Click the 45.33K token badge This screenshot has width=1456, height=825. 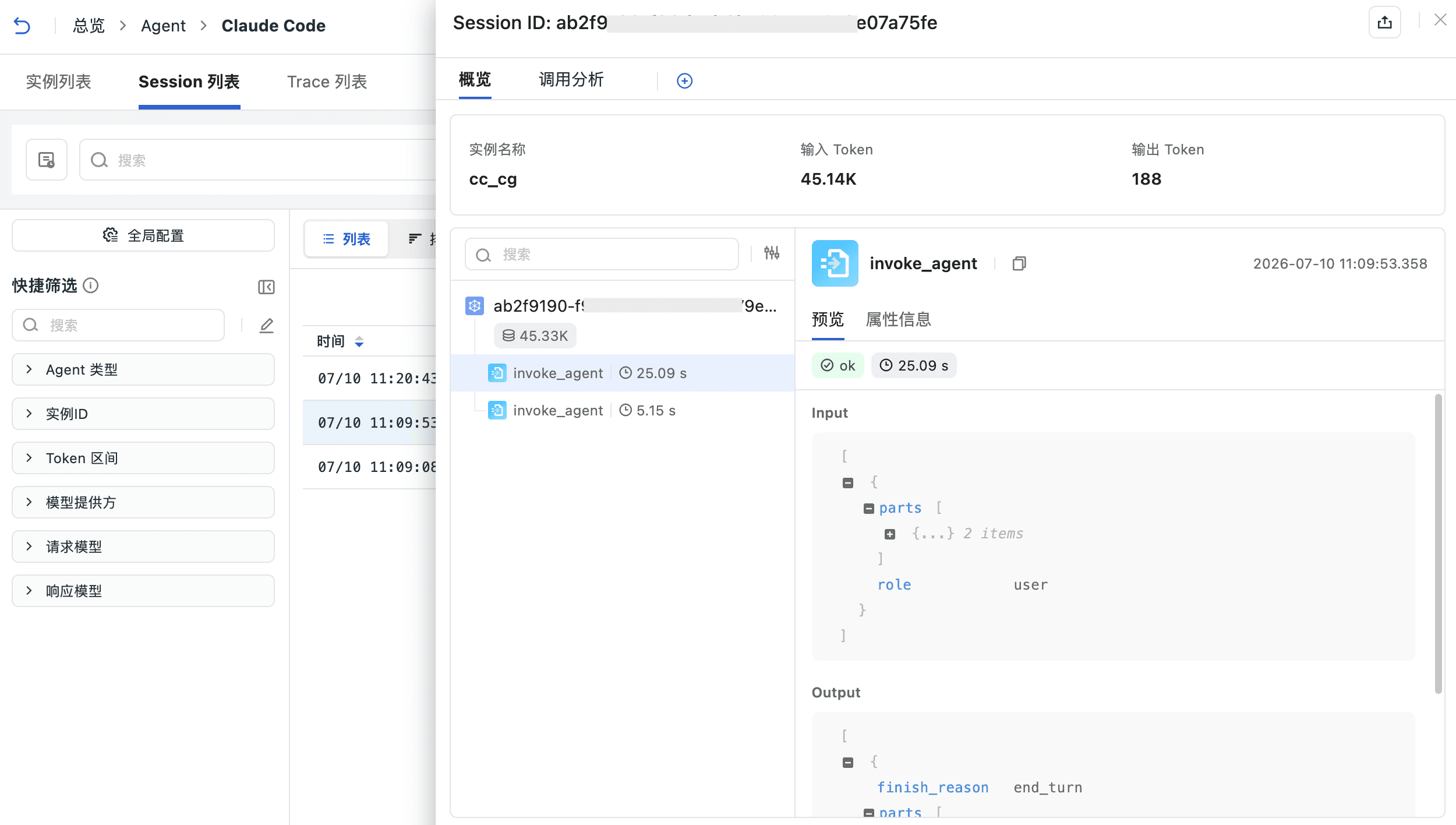[x=535, y=336]
